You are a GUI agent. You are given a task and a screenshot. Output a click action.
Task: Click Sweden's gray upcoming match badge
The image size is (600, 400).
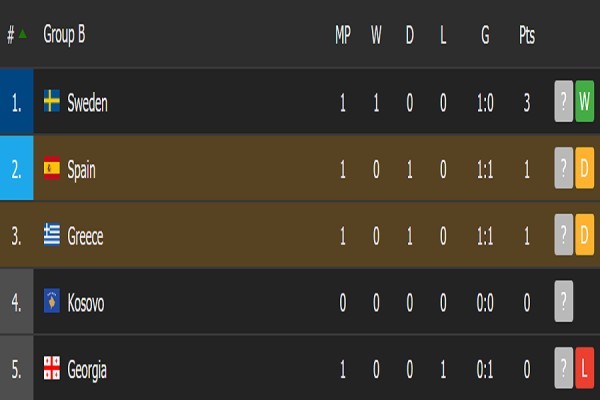click(x=565, y=101)
